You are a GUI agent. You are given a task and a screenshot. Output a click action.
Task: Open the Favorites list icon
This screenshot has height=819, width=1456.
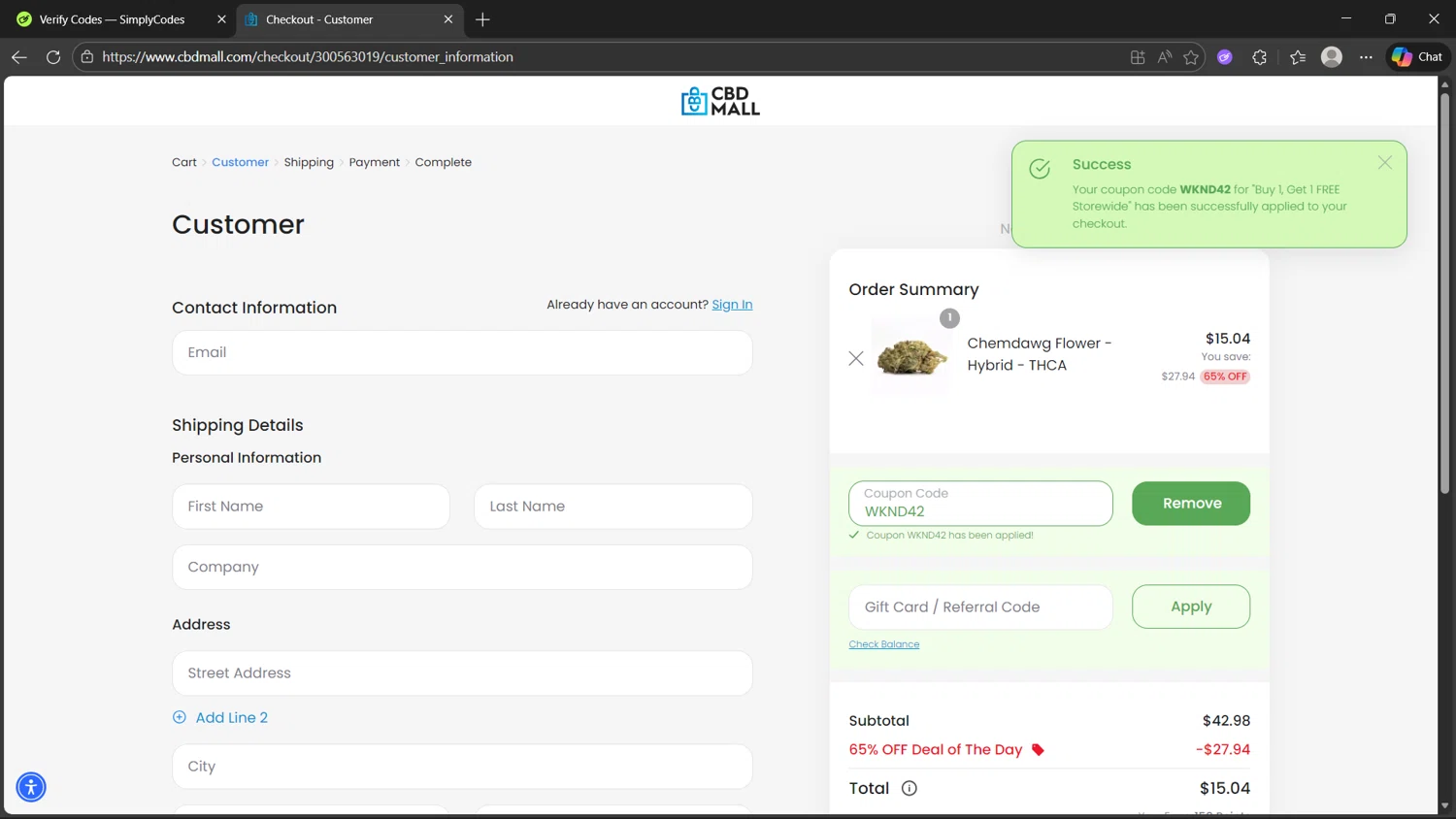(x=1298, y=57)
